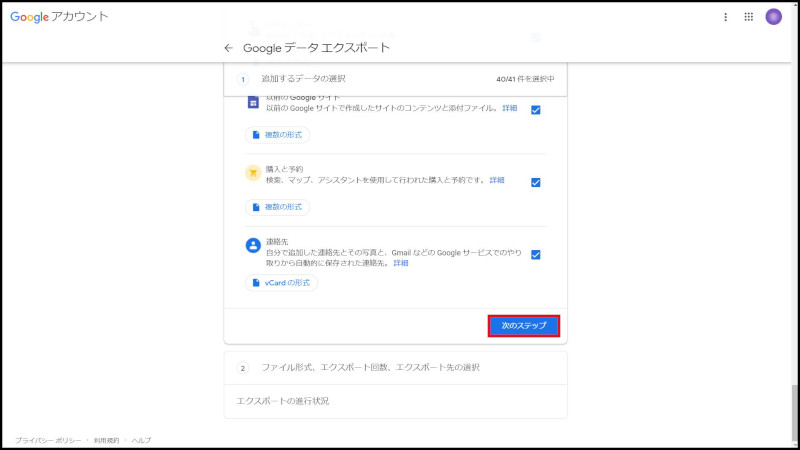Expand the エクスポートの進行状況 section
The image size is (800, 450).
pos(282,401)
